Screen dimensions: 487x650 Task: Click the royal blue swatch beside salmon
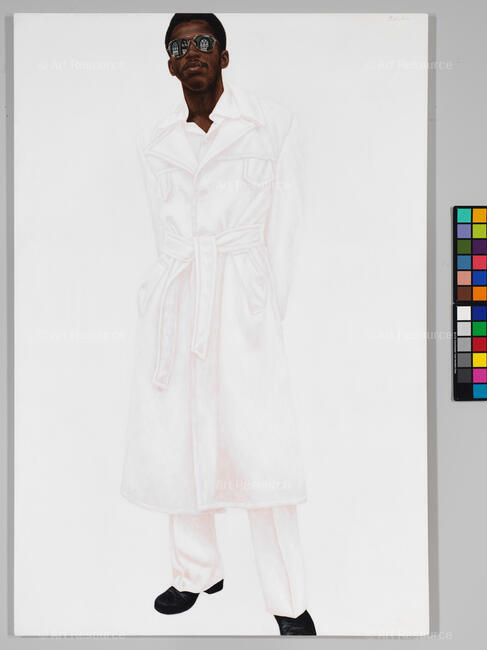click(480, 278)
